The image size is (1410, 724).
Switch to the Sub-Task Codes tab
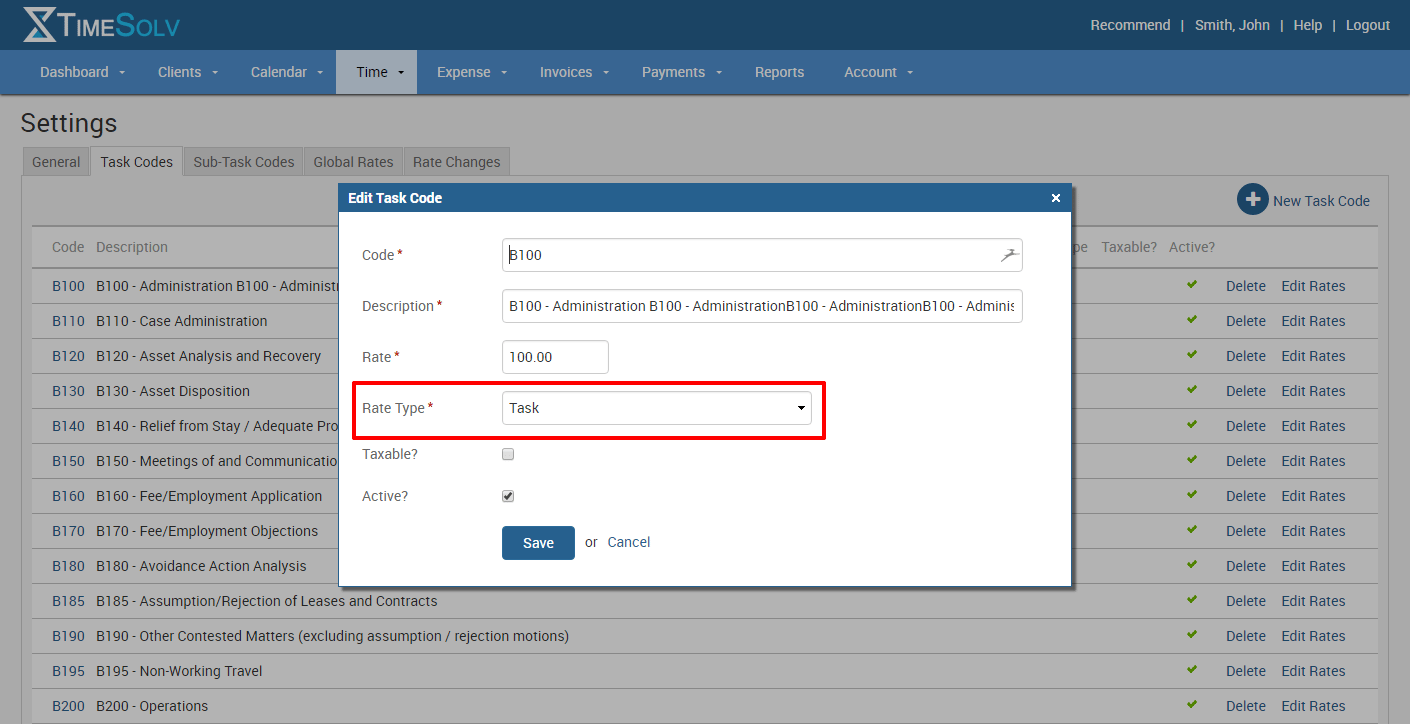[x=242, y=161]
